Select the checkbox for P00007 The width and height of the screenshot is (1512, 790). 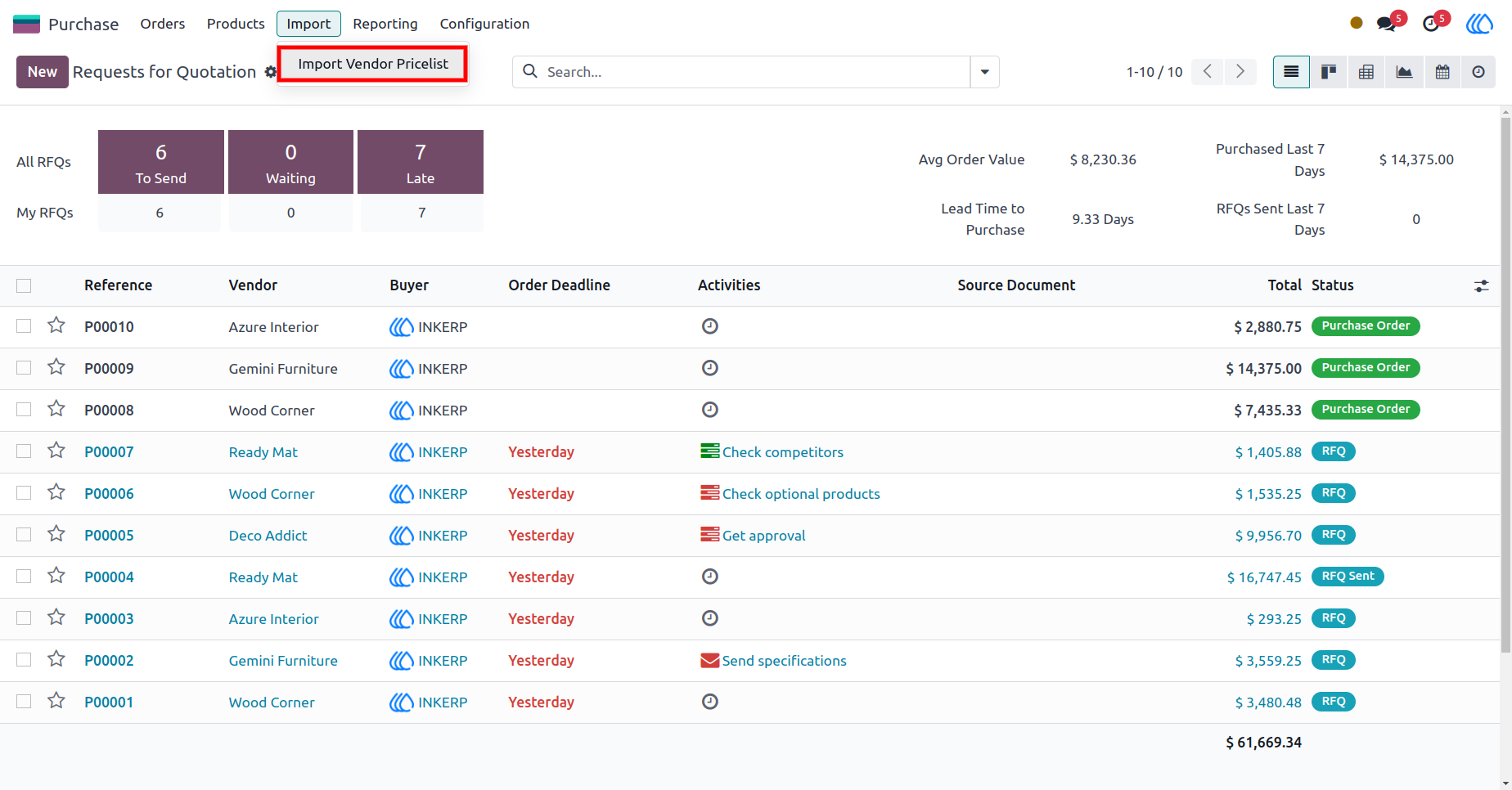point(24,451)
